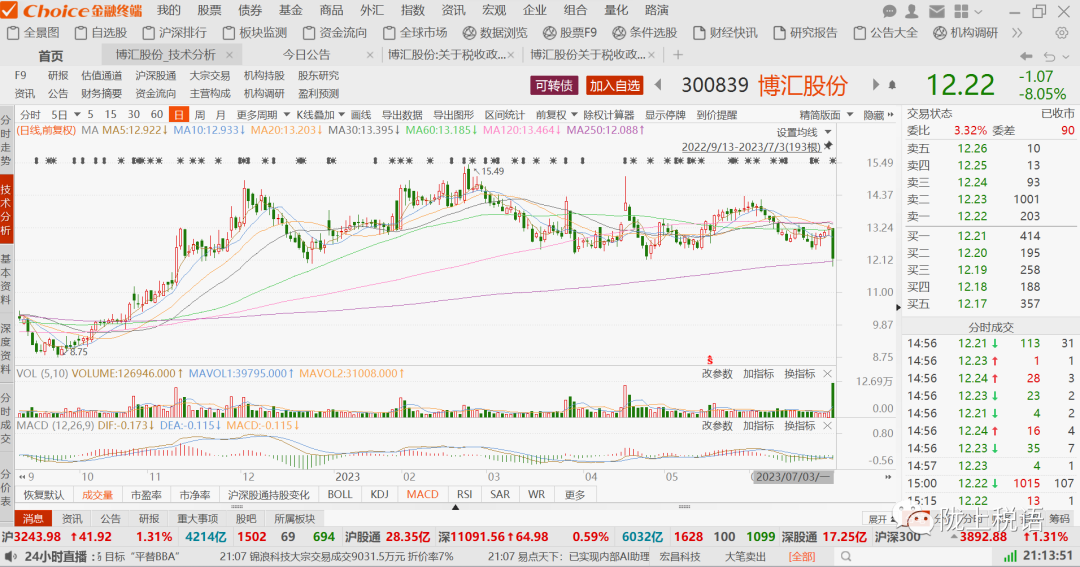1080x567 pixels.
Task: Mute the 24小时直播 speaker icon
Action: (x=10, y=556)
